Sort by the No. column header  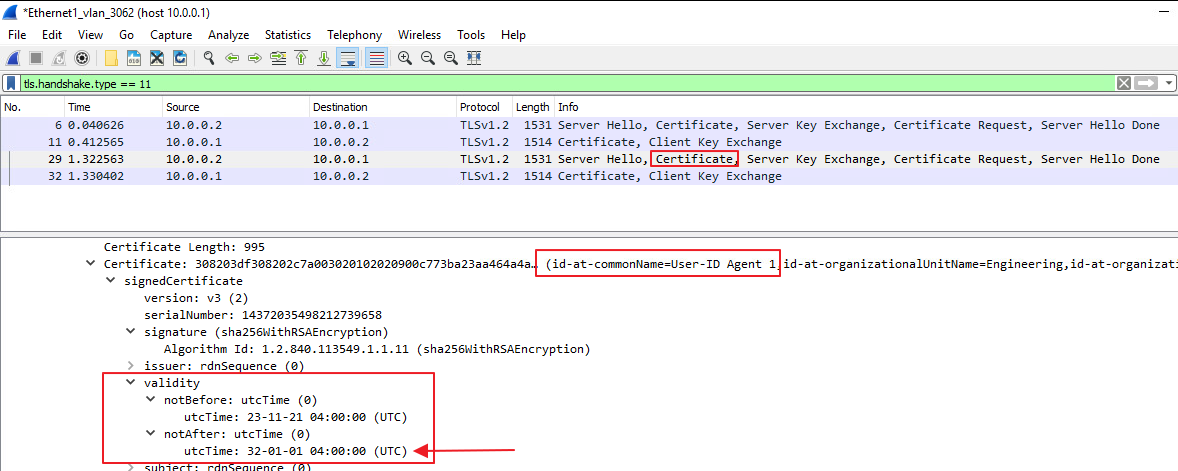coord(32,107)
